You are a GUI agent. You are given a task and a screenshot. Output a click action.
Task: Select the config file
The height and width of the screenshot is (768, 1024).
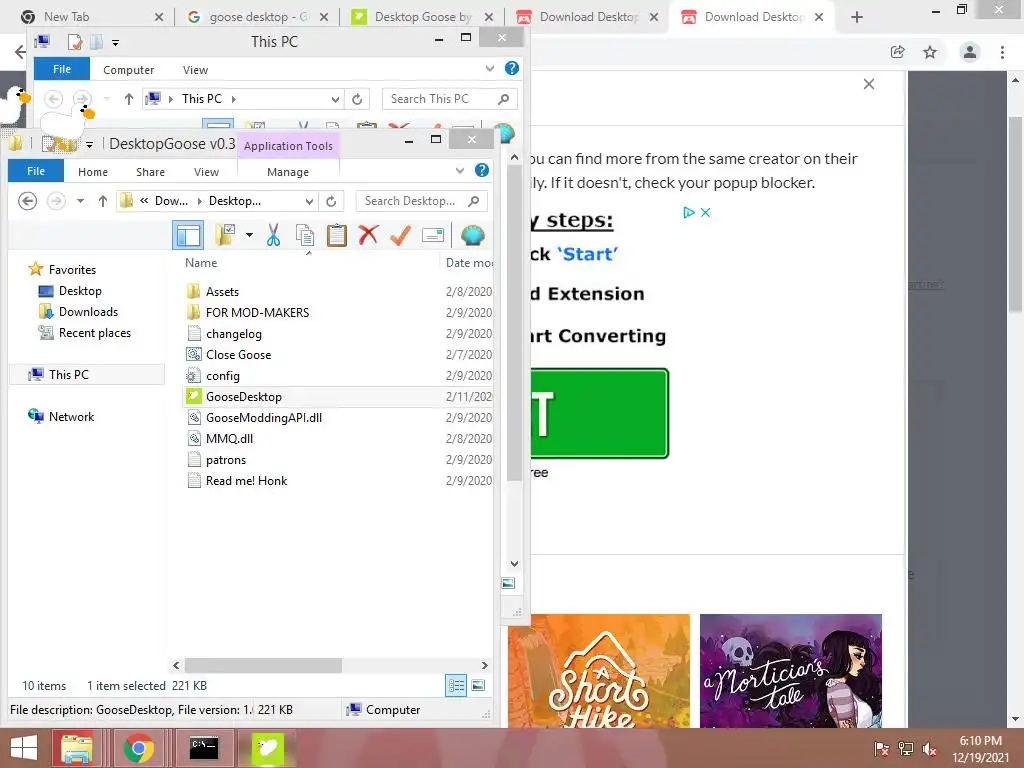click(223, 376)
